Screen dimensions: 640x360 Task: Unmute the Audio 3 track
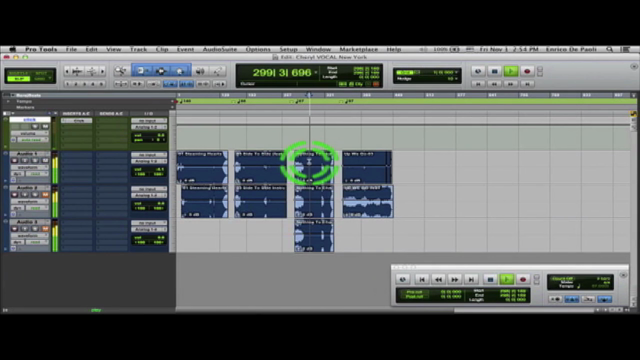click(x=45, y=229)
